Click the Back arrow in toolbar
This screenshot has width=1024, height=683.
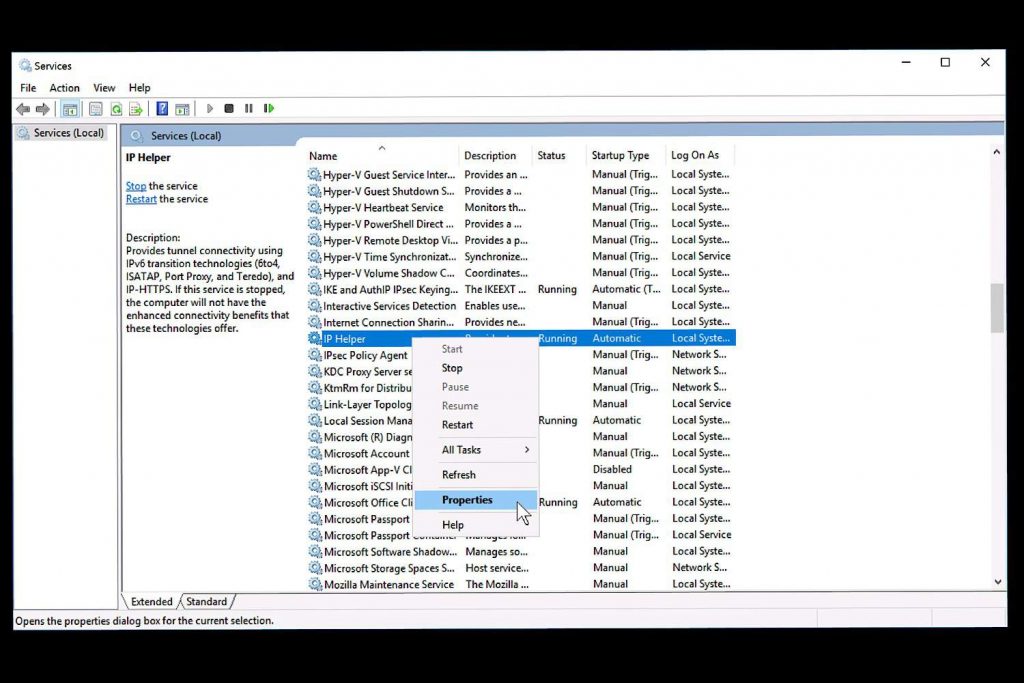tap(23, 109)
